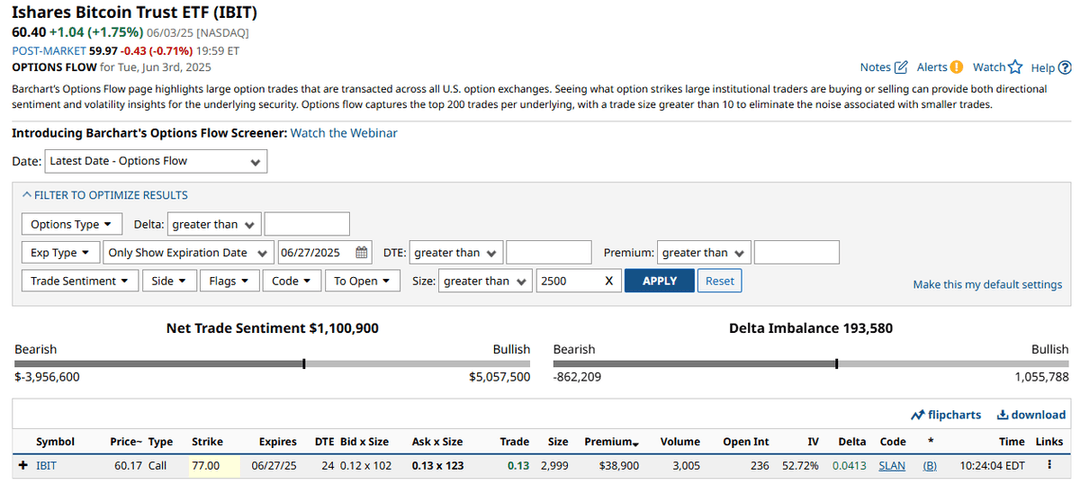This screenshot has width=1080, height=483.
Task: Open the Size comparison dropdown
Action: [485, 281]
